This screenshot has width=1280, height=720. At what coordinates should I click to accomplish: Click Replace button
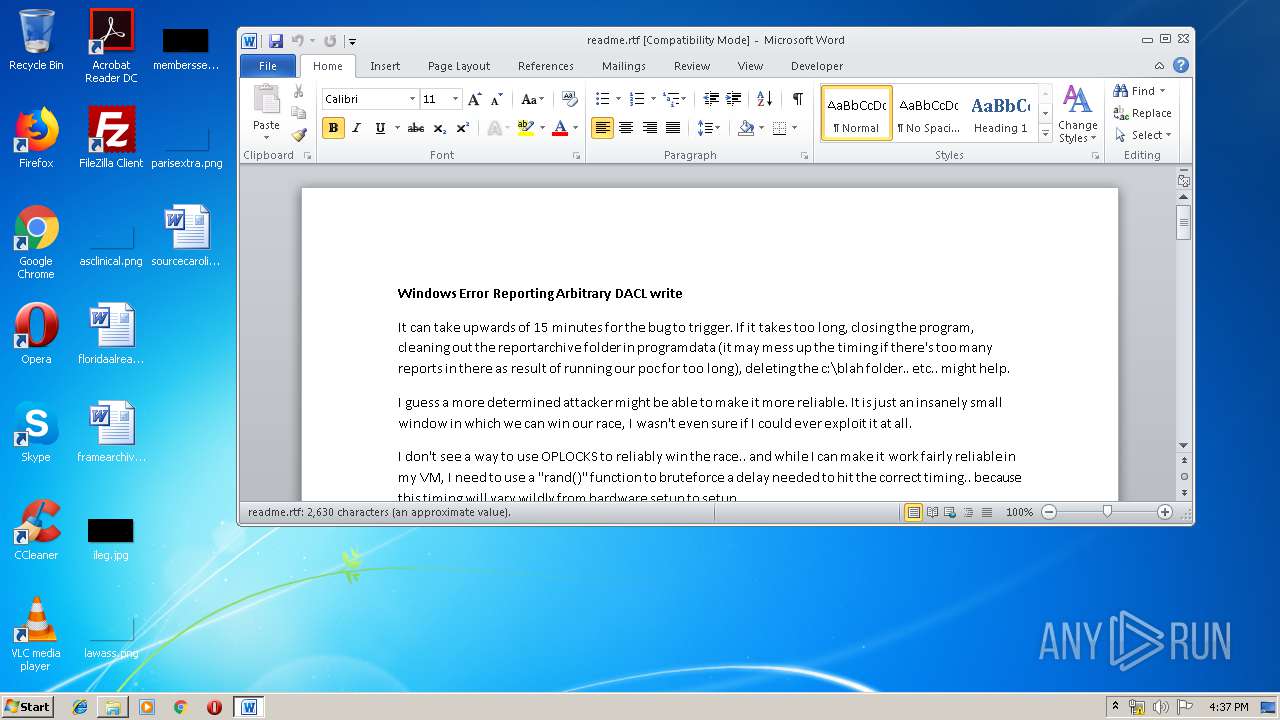coord(1143,113)
